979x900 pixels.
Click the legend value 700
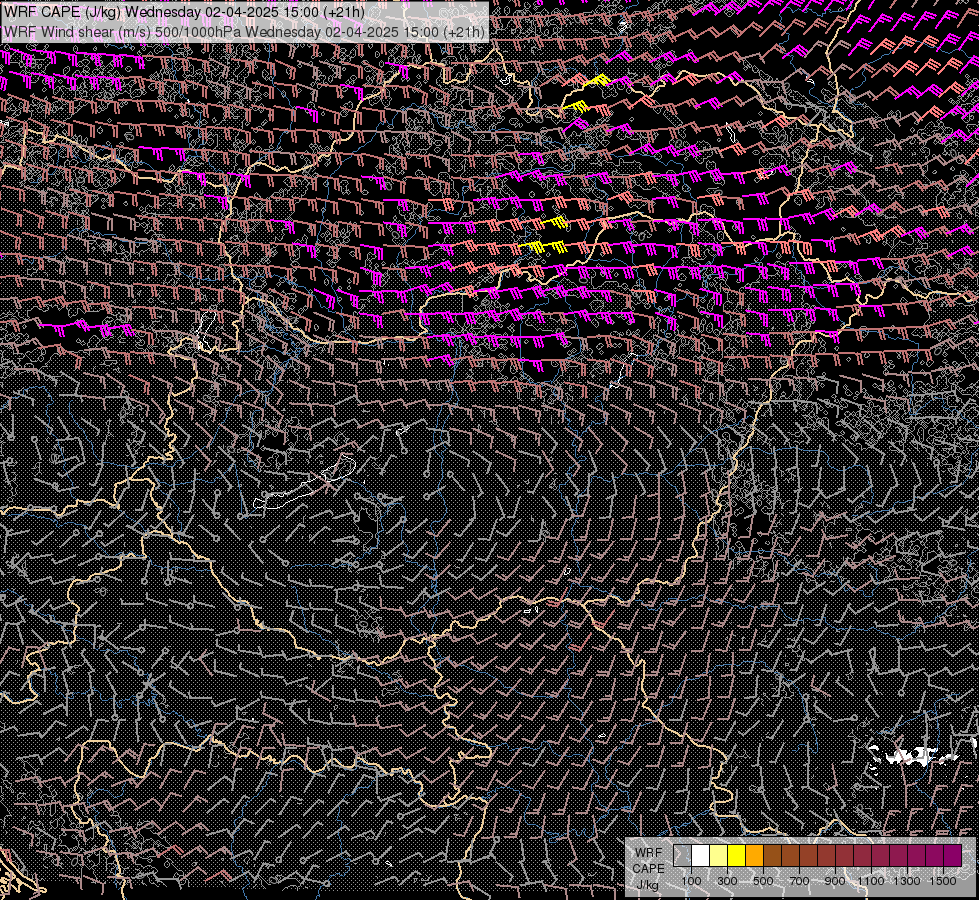pos(799,881)
